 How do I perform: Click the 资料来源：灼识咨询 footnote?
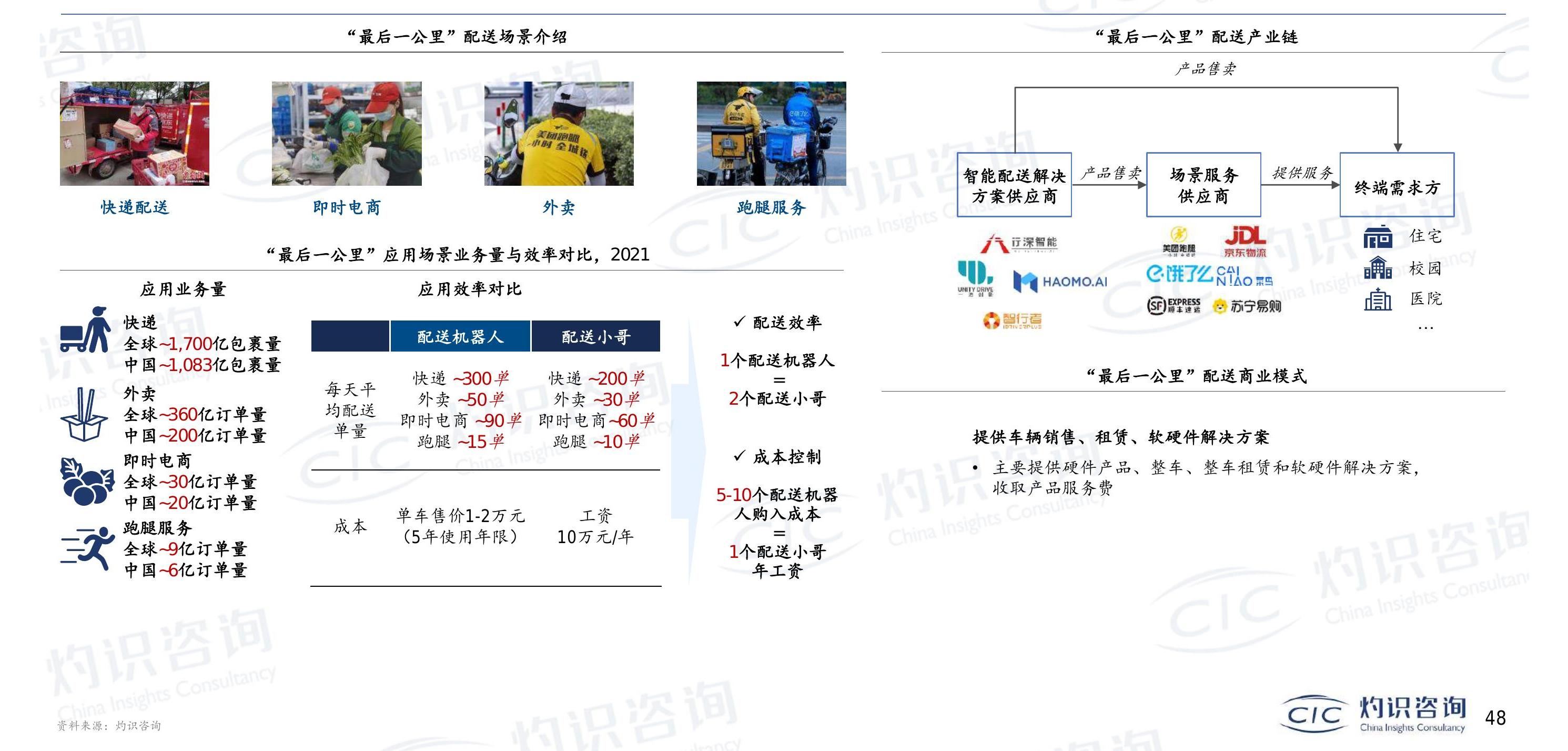109,725
